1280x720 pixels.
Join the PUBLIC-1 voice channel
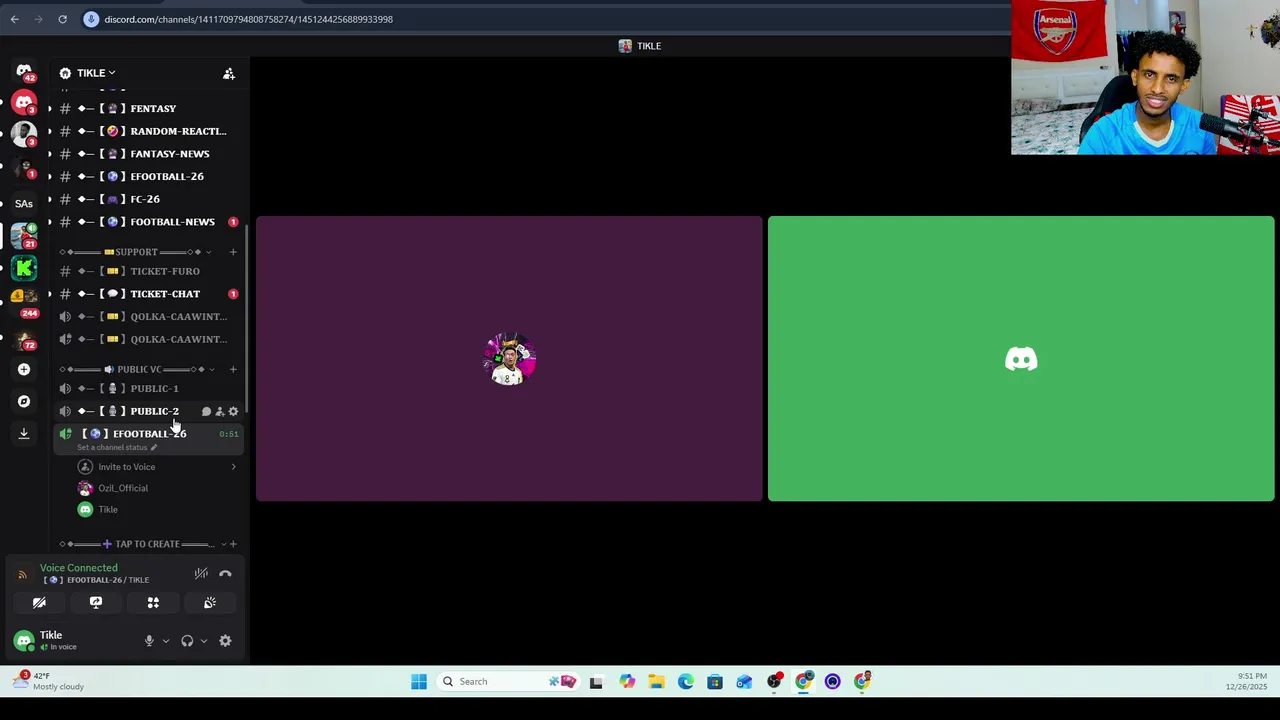148,388
